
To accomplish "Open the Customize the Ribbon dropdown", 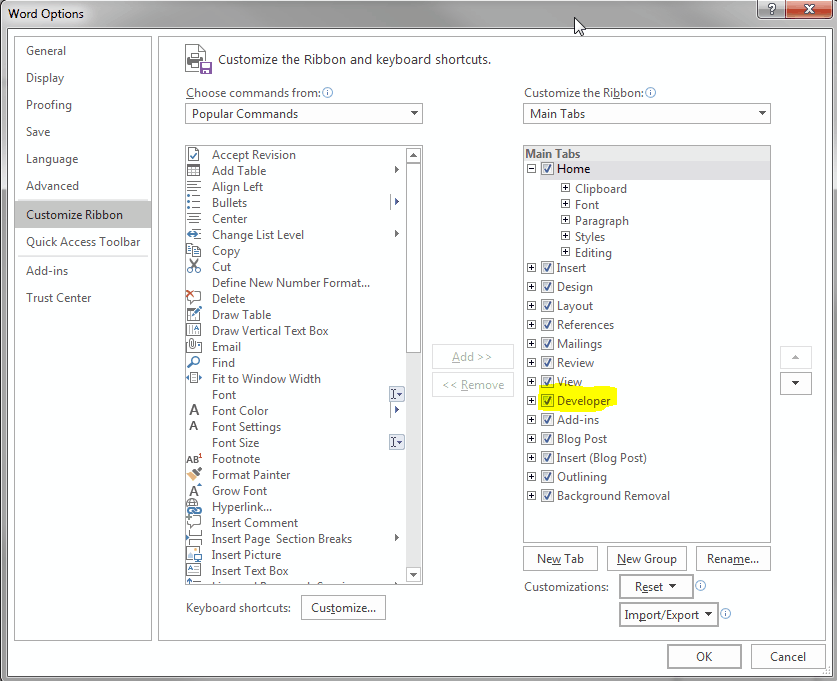I will tap(646, 113).
